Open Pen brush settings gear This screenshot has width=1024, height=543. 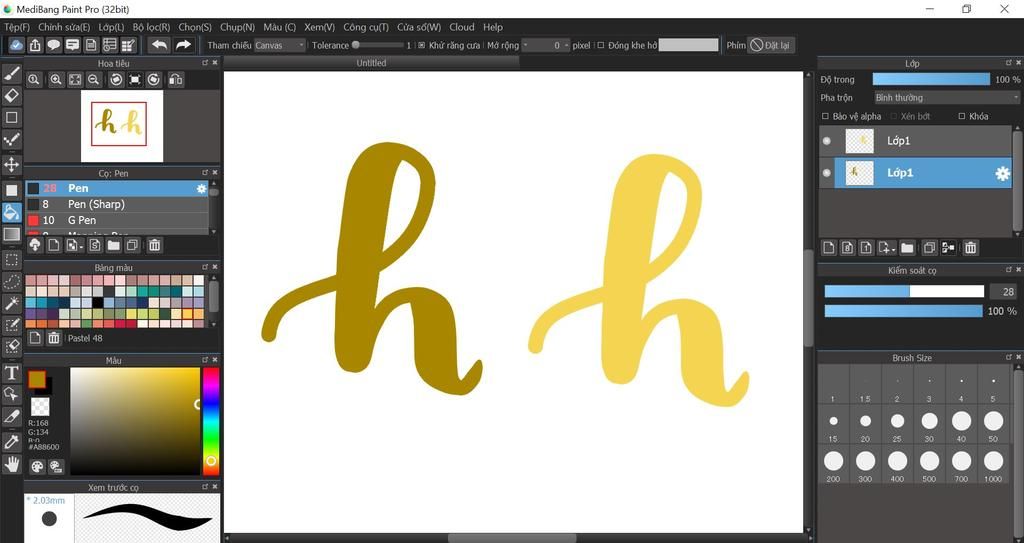click(201, 188)
